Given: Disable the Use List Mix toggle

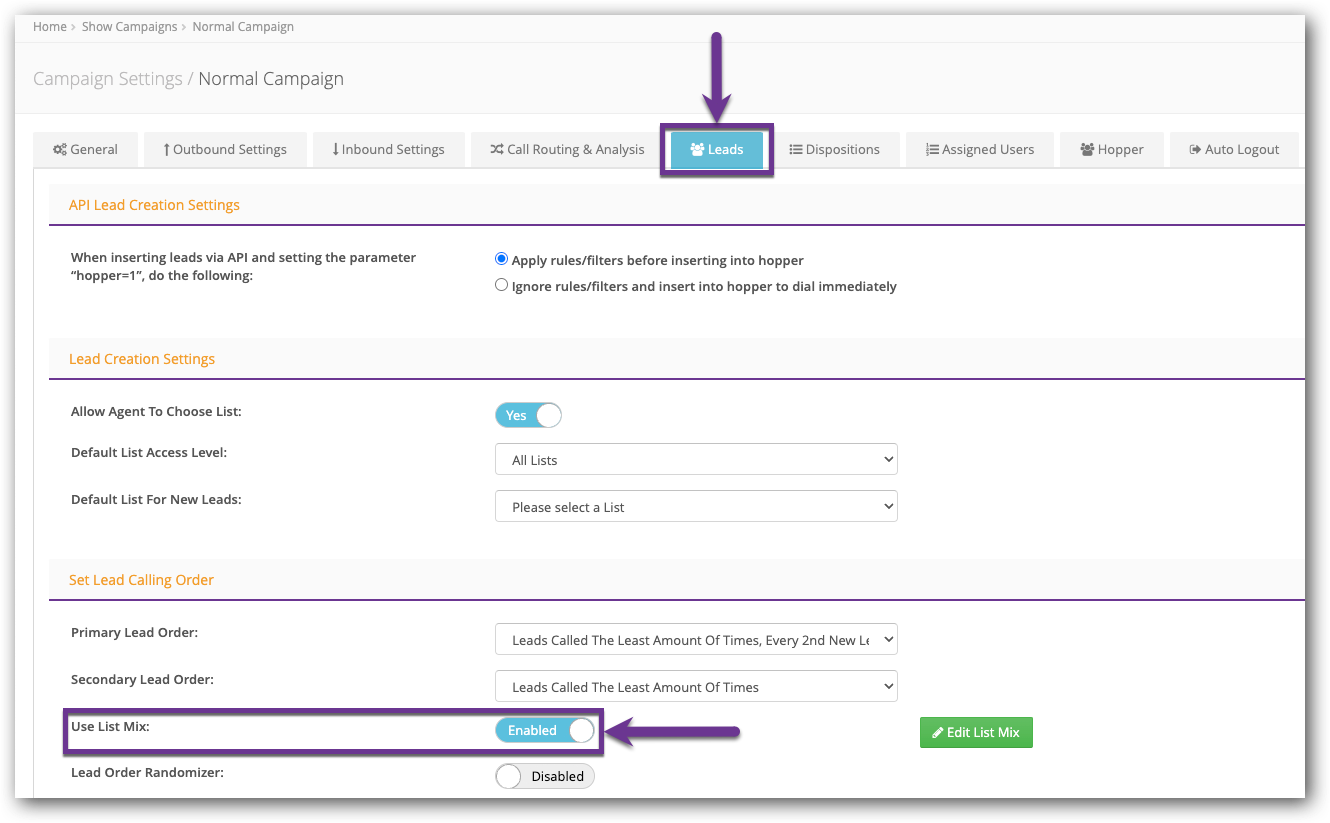Looking at the screenshot, I should (545, 731).
